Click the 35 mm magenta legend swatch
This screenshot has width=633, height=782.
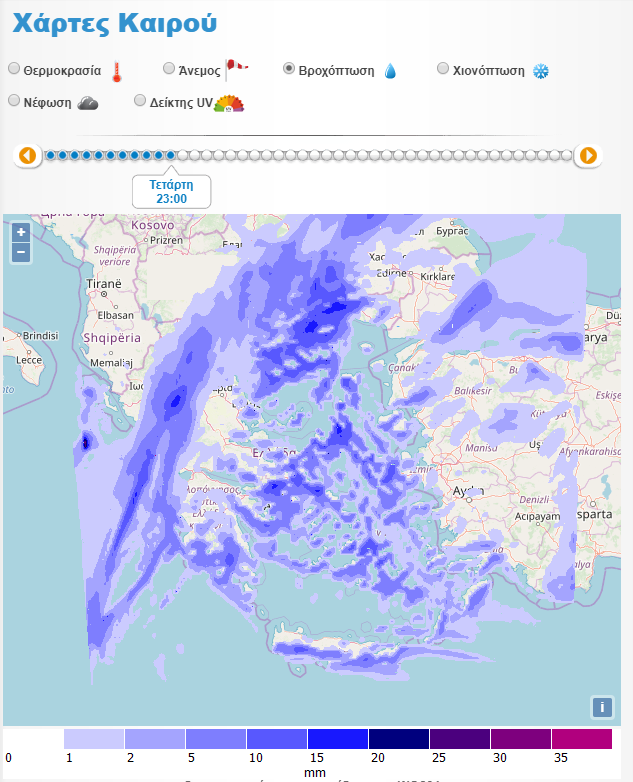(582, 739)
